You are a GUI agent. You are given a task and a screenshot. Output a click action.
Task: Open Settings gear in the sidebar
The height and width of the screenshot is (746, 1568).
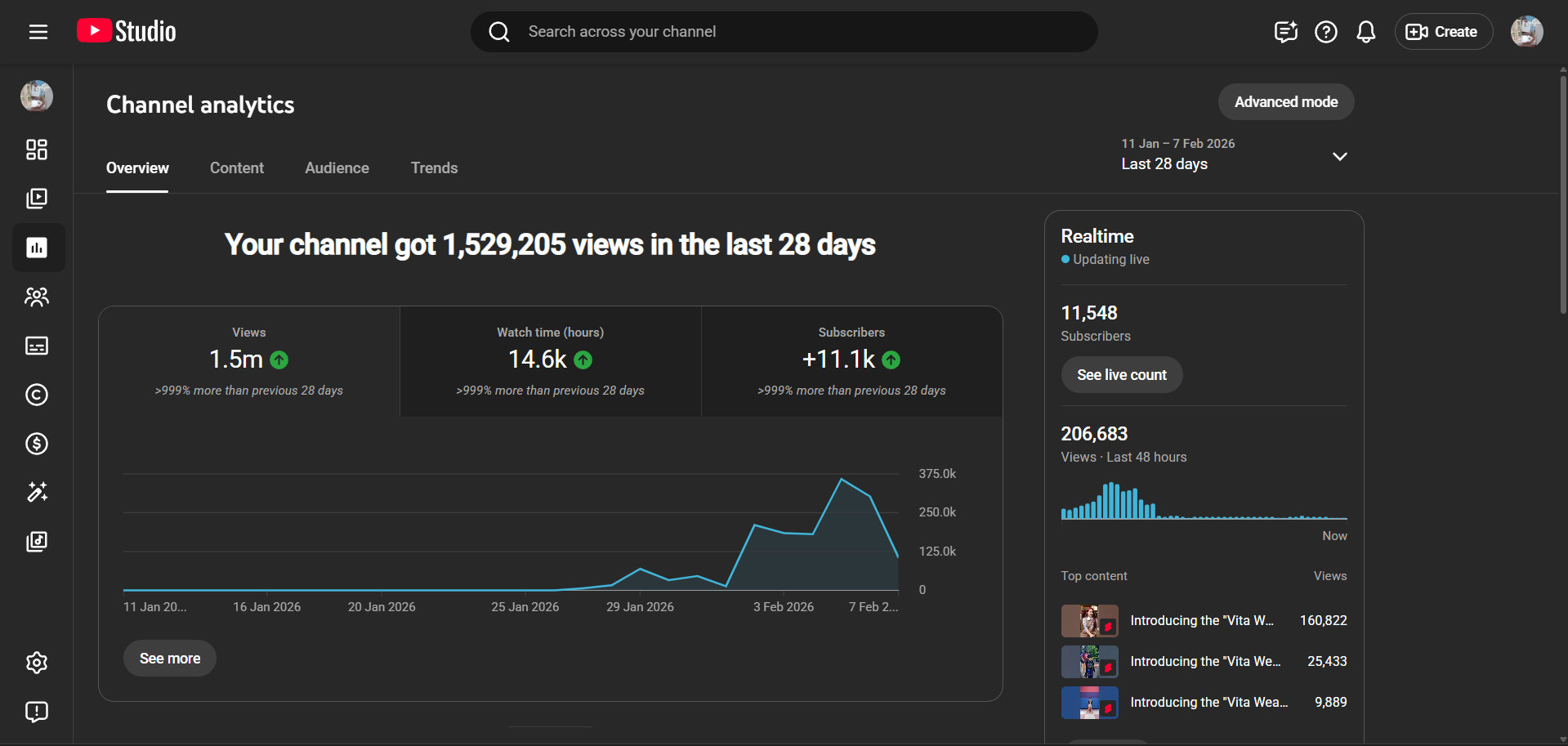(x=37, y=663)
